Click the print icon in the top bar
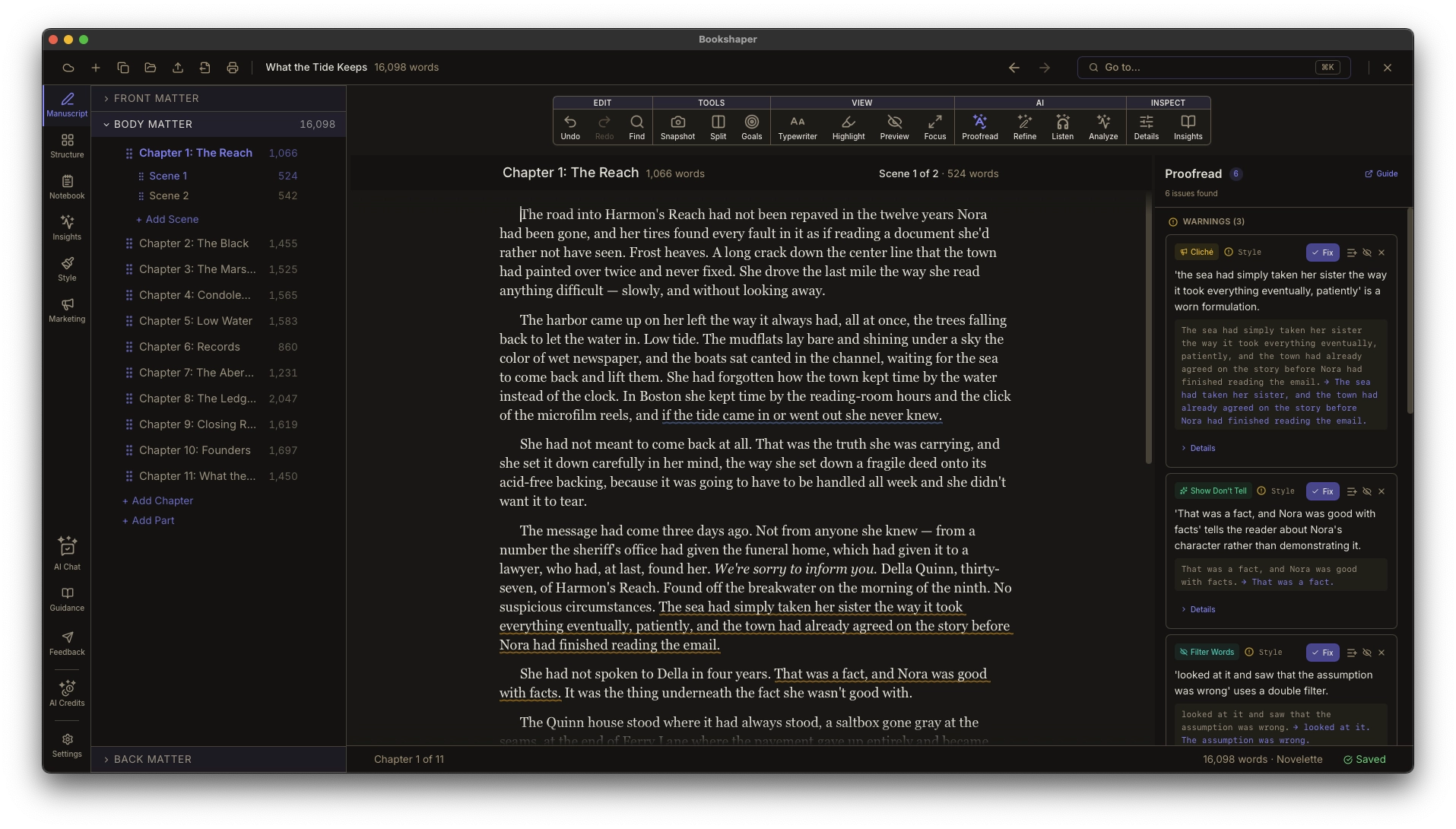 233,68
